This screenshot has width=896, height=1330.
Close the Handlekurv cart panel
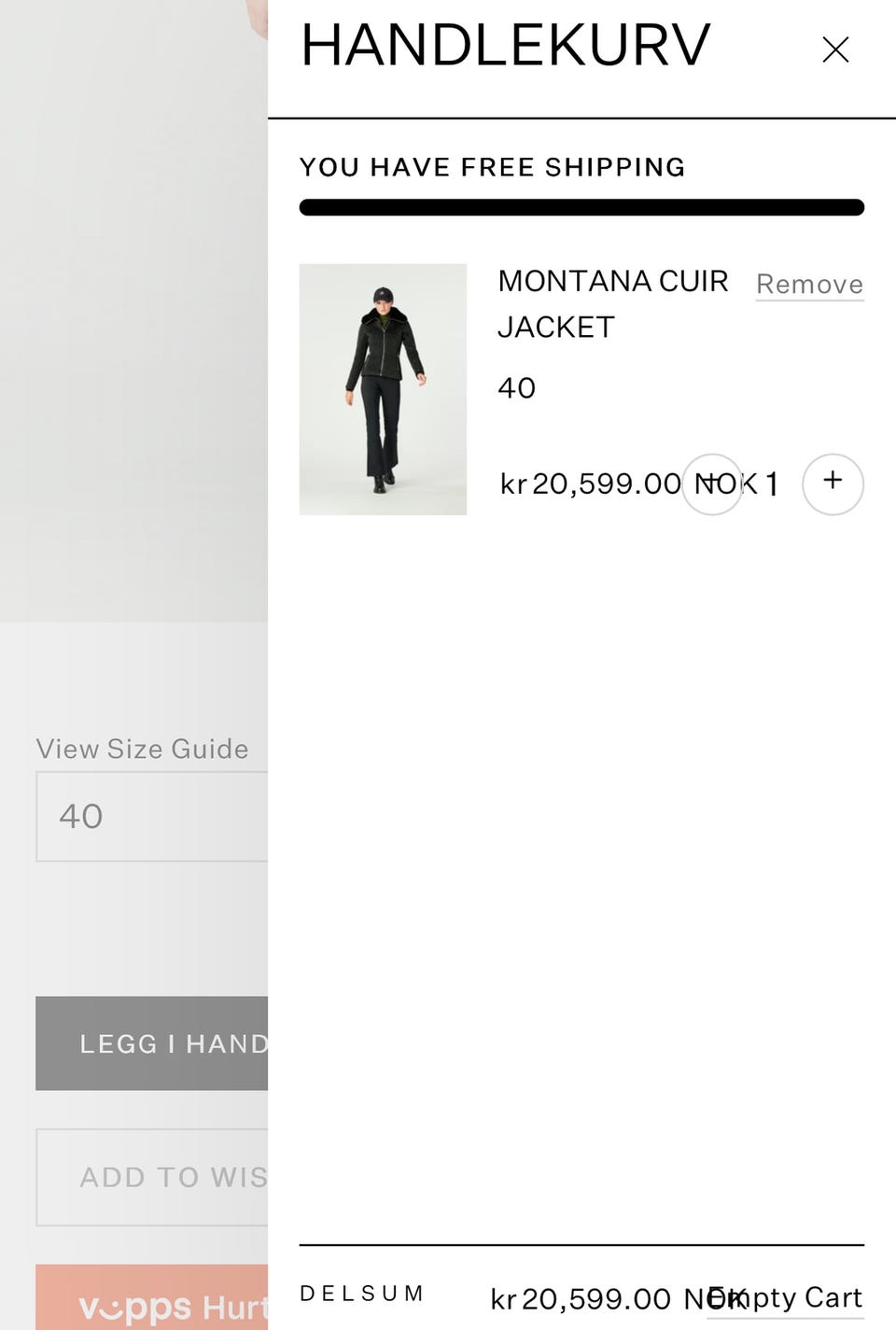835,49
